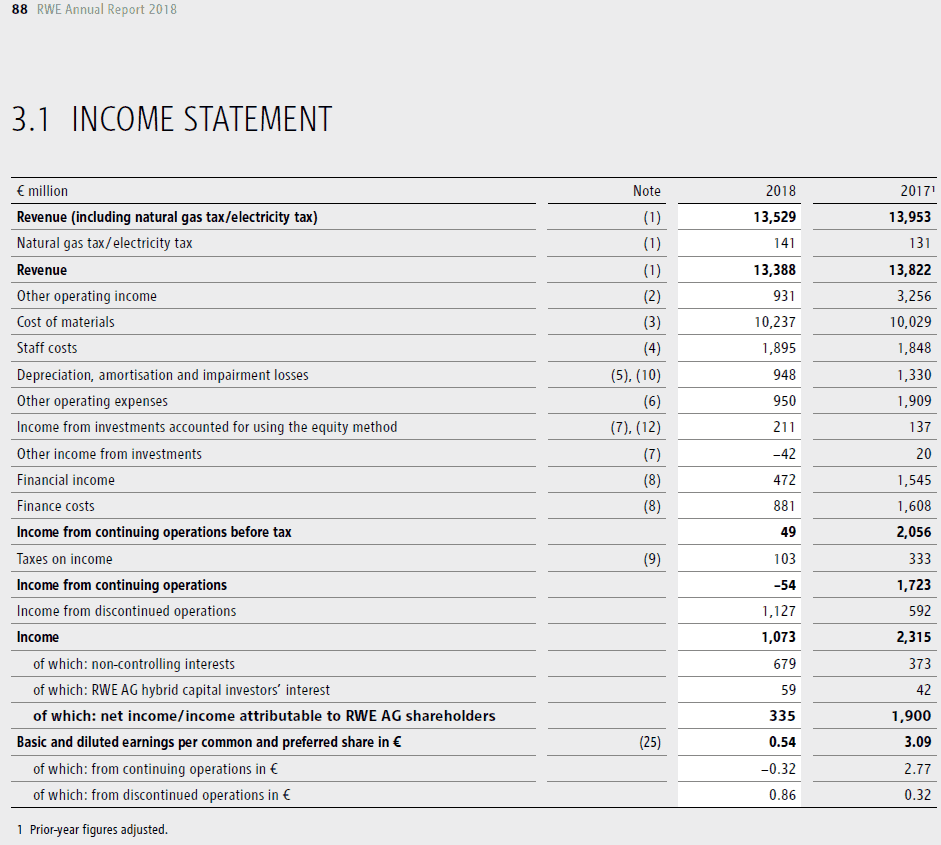The image size is (941, 845).
Task: Open note (4) for Staff costs
Action: [x=650, y=348]
